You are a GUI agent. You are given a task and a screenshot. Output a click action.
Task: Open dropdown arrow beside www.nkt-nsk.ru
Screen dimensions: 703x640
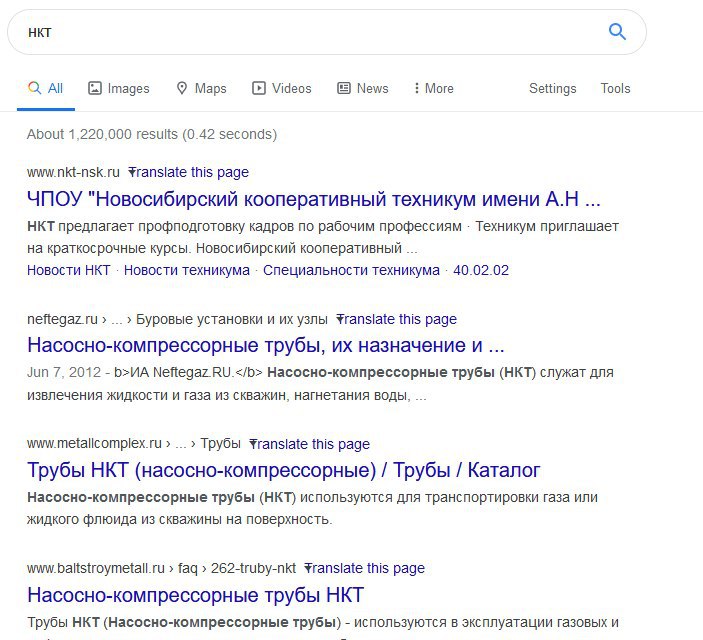point(131,171)
